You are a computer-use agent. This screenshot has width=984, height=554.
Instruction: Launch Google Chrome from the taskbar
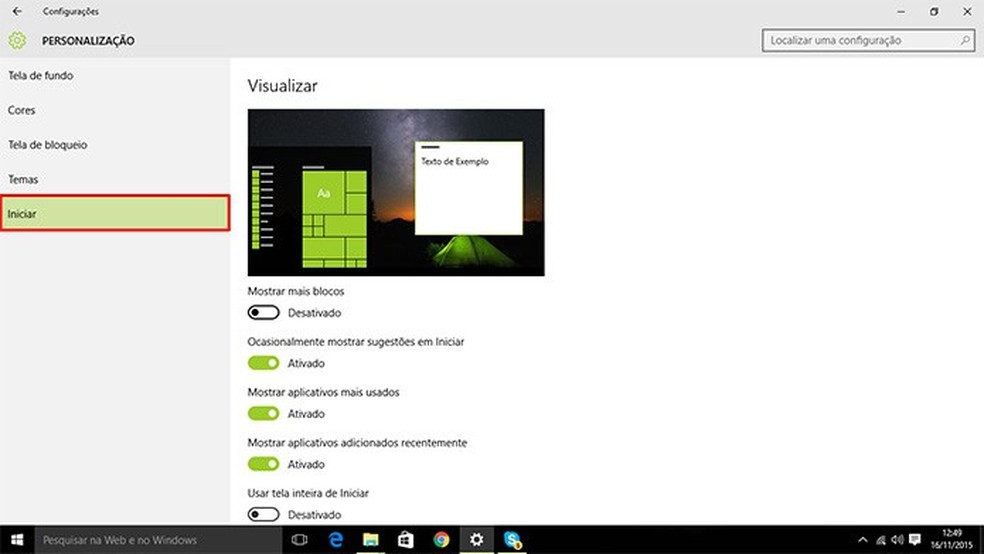point(441,540)
